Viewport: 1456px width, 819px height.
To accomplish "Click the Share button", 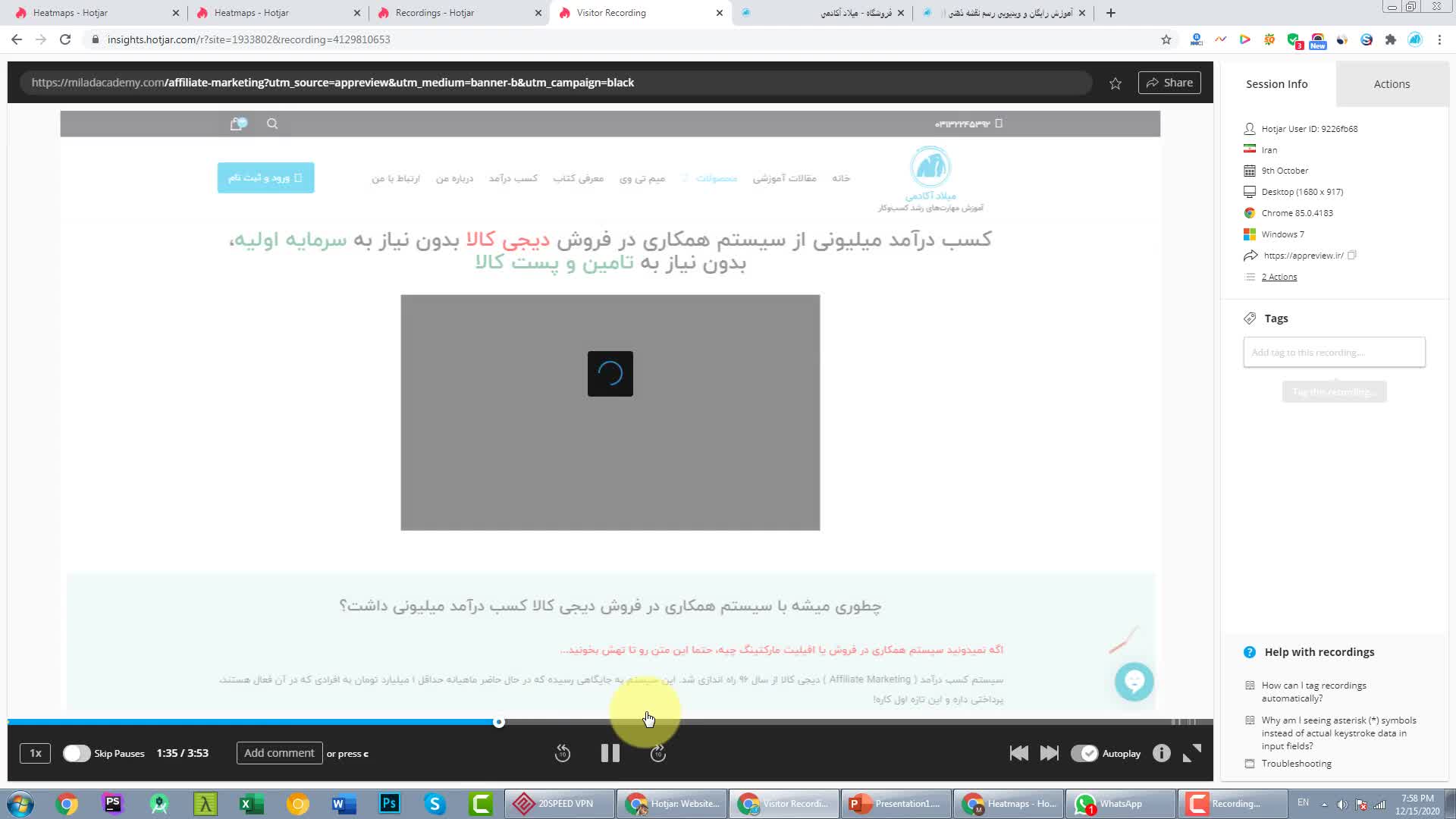I will (x=1169, y=83).
